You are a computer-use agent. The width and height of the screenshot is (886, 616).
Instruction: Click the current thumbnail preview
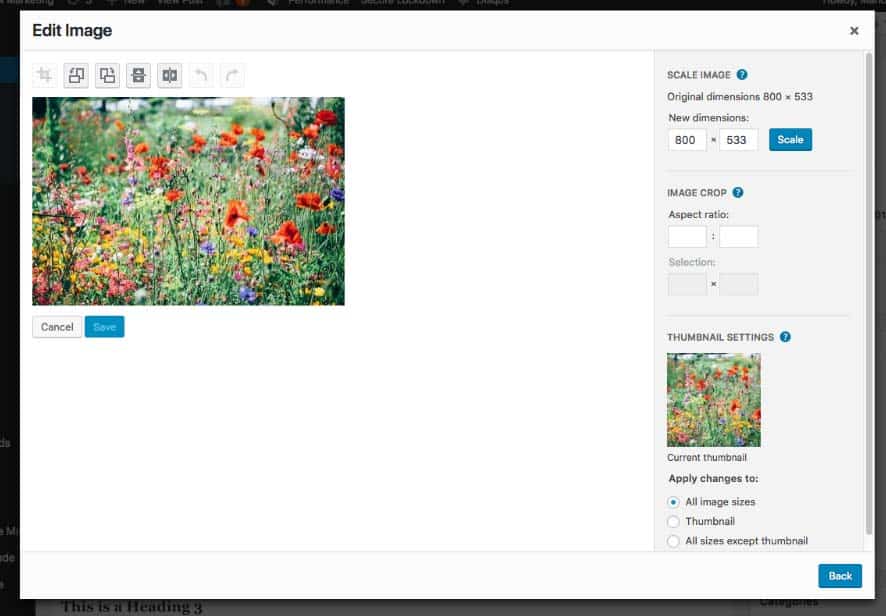point(713,400)
